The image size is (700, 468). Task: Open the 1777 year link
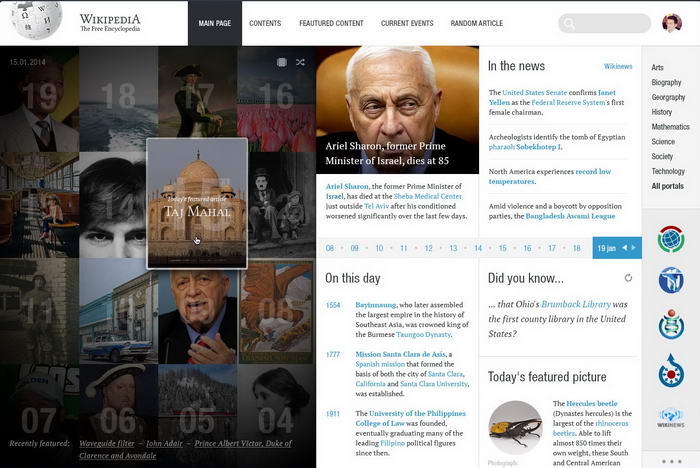[x=333, y=354]
